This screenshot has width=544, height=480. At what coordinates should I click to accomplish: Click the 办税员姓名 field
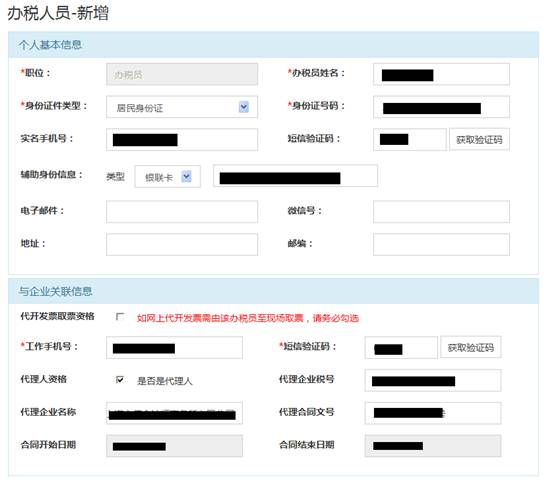coord(441,74)
